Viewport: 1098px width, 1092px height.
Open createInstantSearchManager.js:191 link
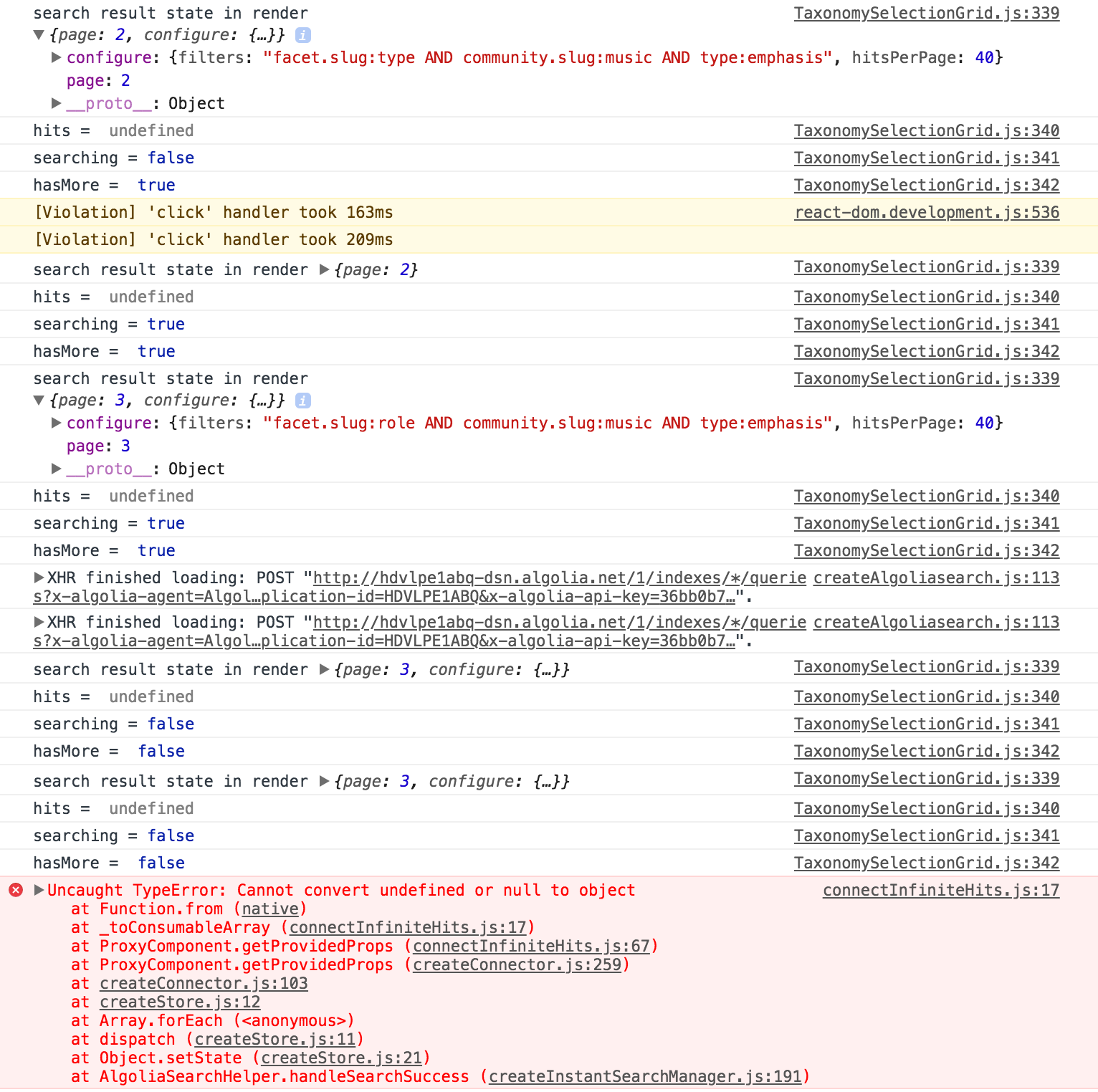(645, 1076)
